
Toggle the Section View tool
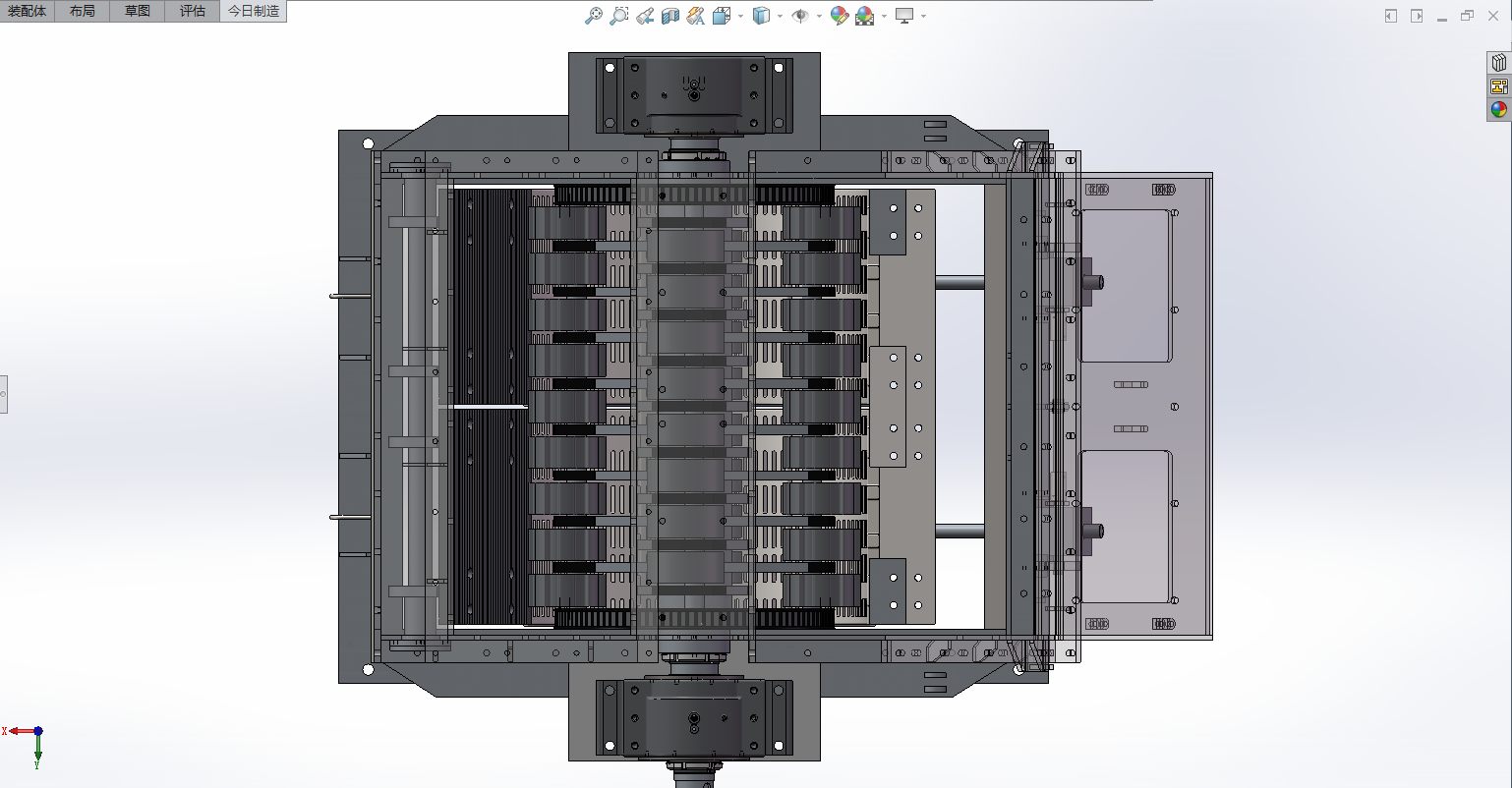tap(669, 16)
